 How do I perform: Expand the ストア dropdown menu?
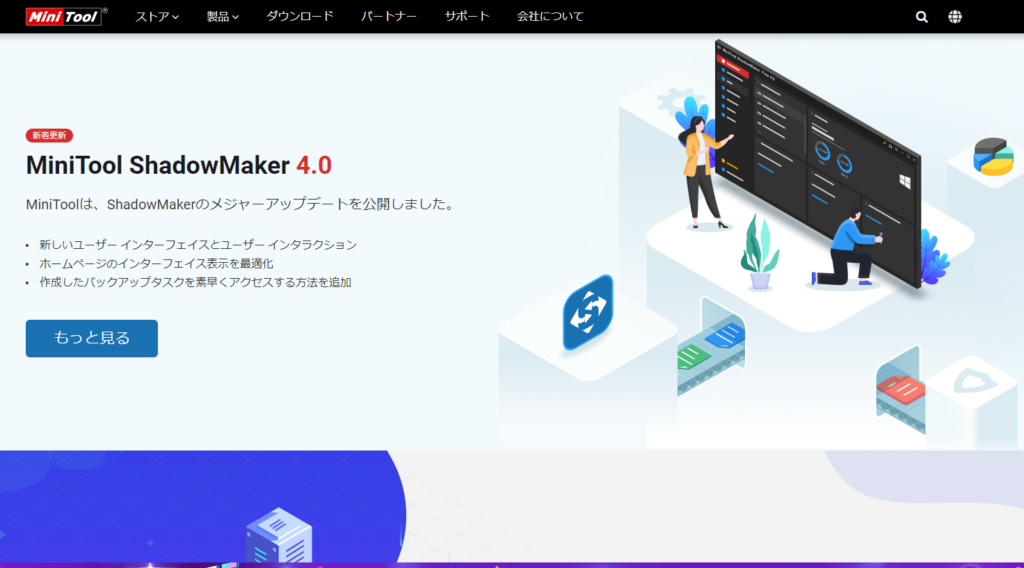point(157,17)
